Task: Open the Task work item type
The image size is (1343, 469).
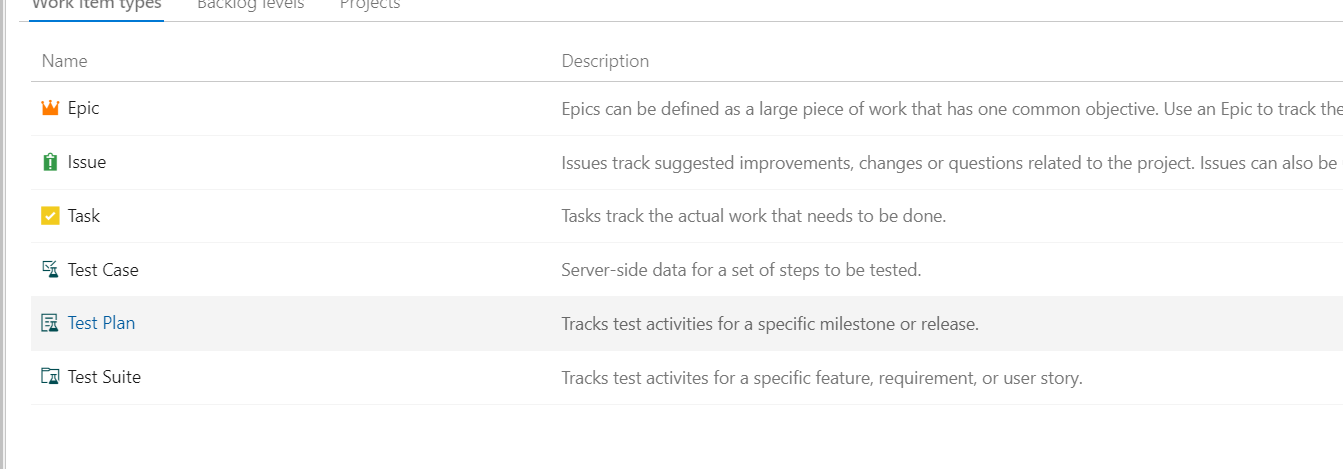Action: (84, 216)
